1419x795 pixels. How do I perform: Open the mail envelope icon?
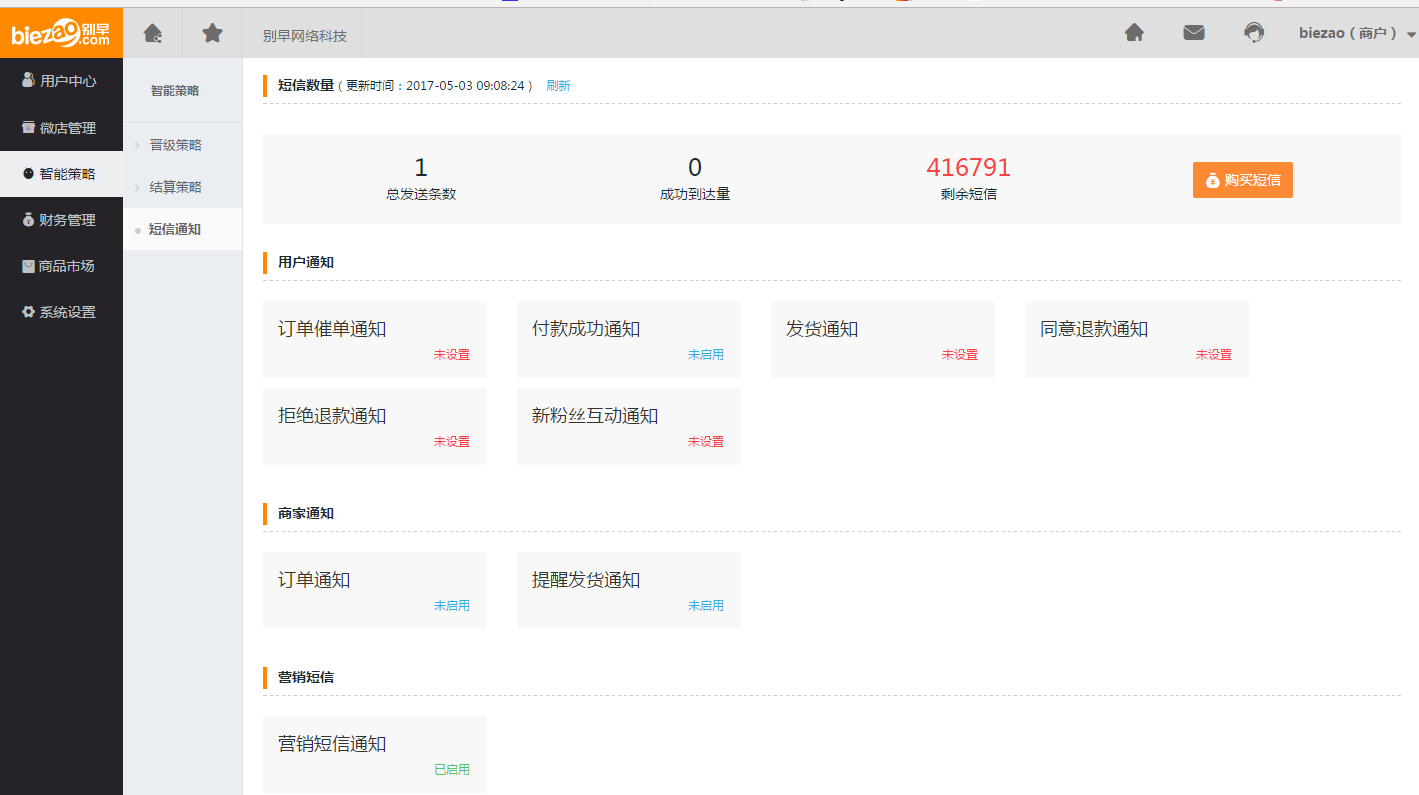[1193, 33]
